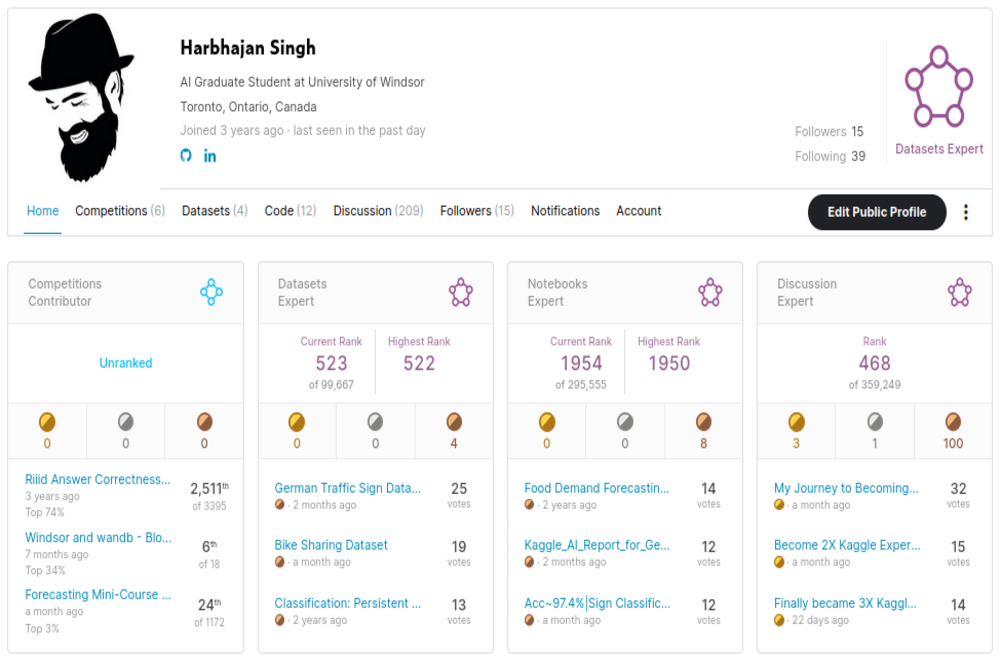Open the German Traffic Sign dataset link
Image resolution: width=1000 pixels, height=666 pixels.
(x=347, y=489)
